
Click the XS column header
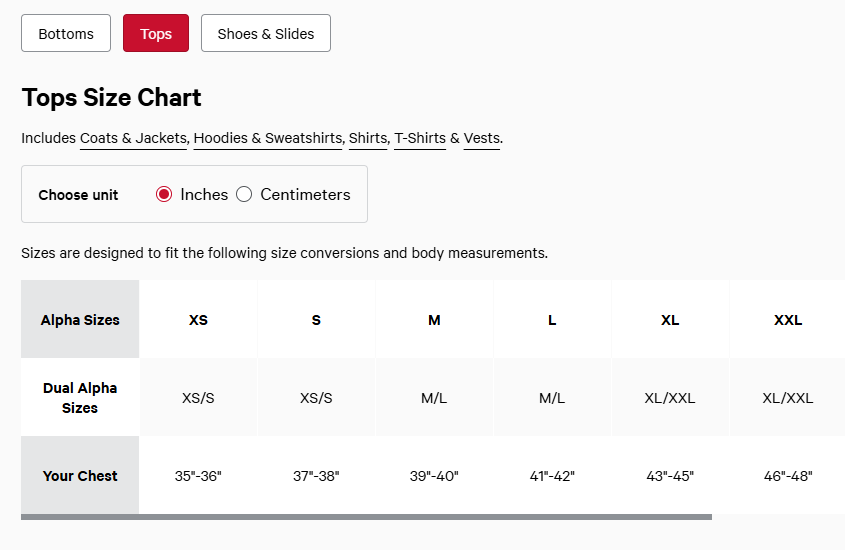pos(198,320)
